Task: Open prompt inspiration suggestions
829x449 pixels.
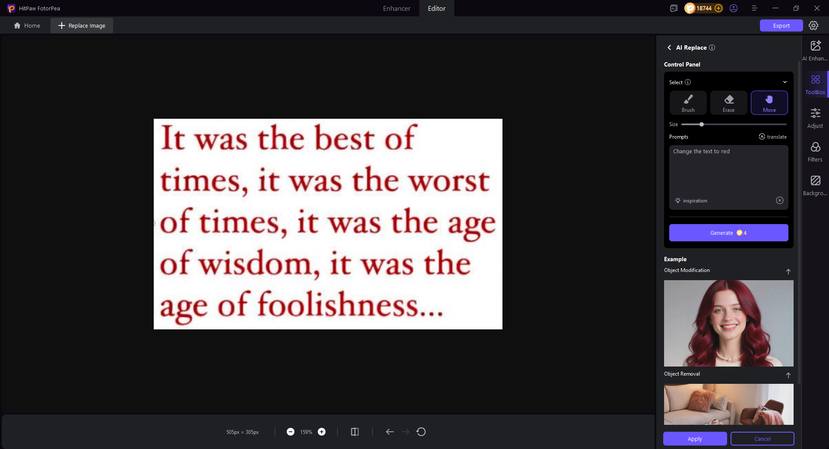Action: coord(691,200)
